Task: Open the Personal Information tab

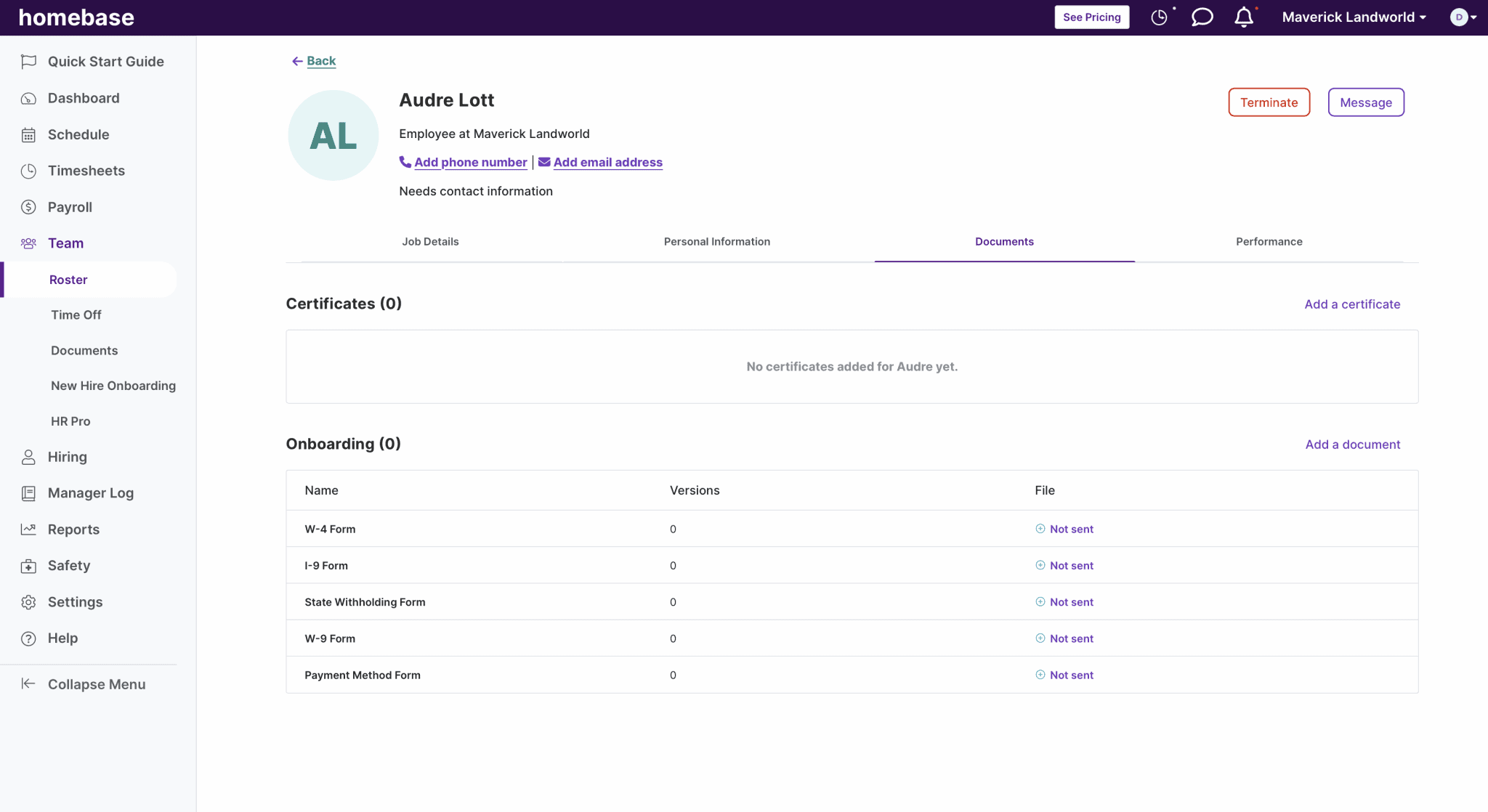Action: (716, 241)
